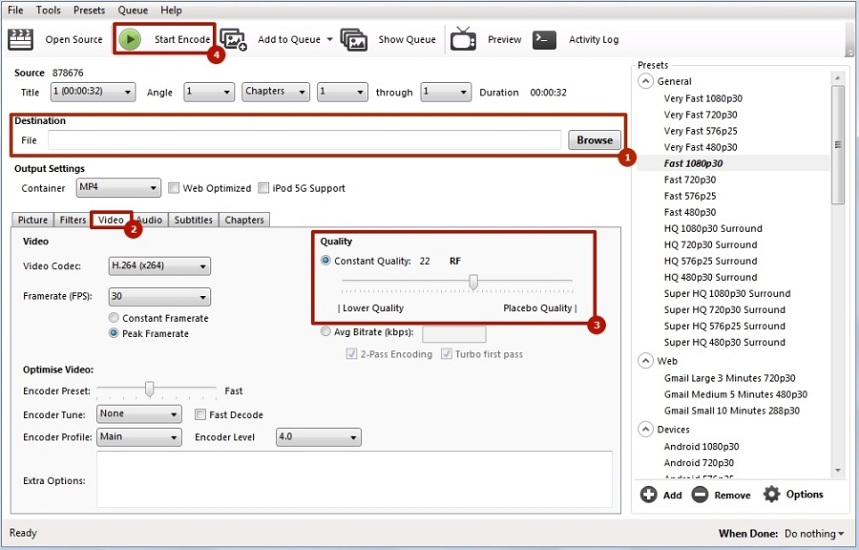Open the Activity Log terminal icon
Screen dimensions: 859x550
544,39
